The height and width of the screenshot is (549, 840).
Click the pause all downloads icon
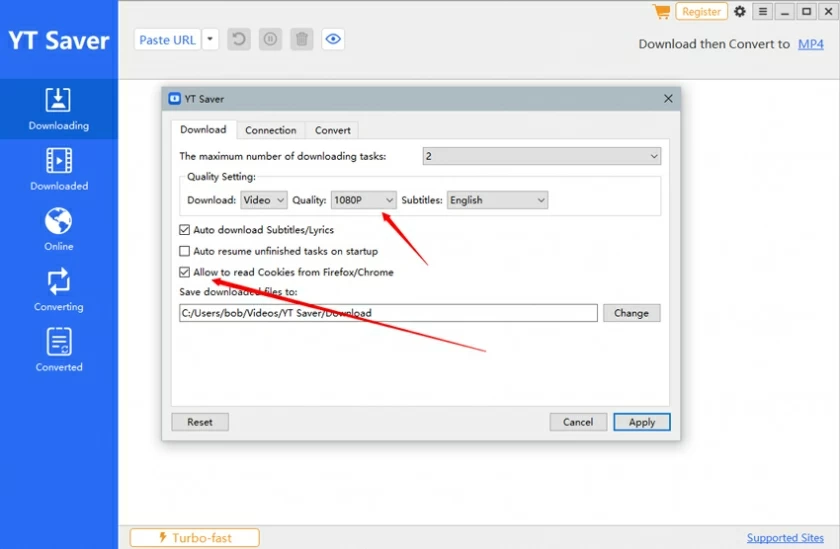[x=271, y=39]
